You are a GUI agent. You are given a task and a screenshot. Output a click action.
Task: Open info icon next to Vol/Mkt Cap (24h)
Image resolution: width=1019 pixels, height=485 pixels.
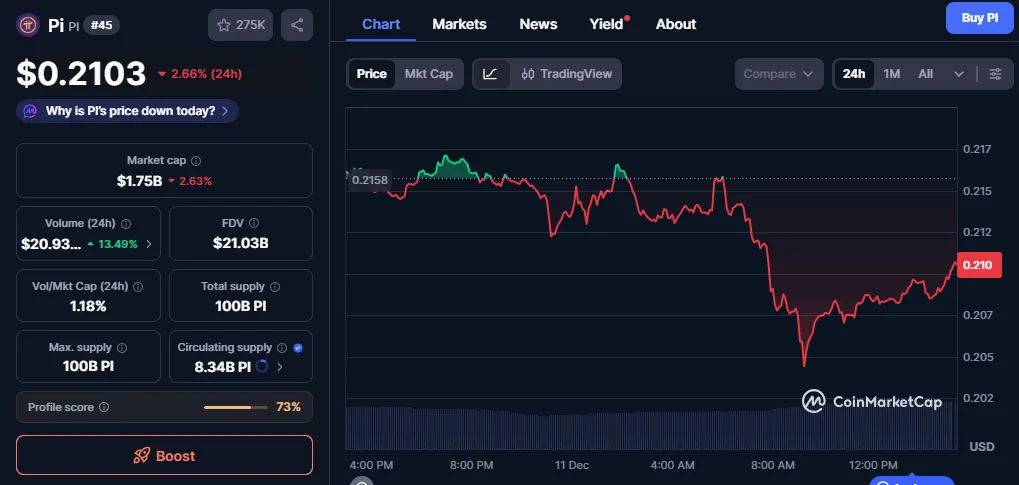pyautogui.click(x=138, y=287)
